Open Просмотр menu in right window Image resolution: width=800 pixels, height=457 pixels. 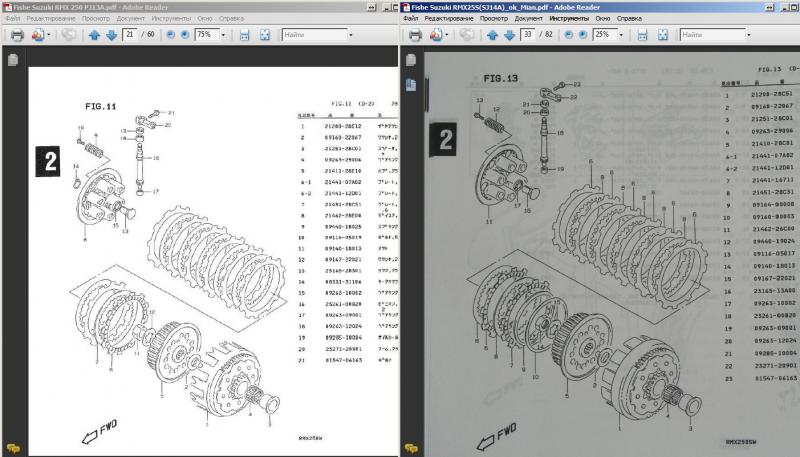click(493, 18)
